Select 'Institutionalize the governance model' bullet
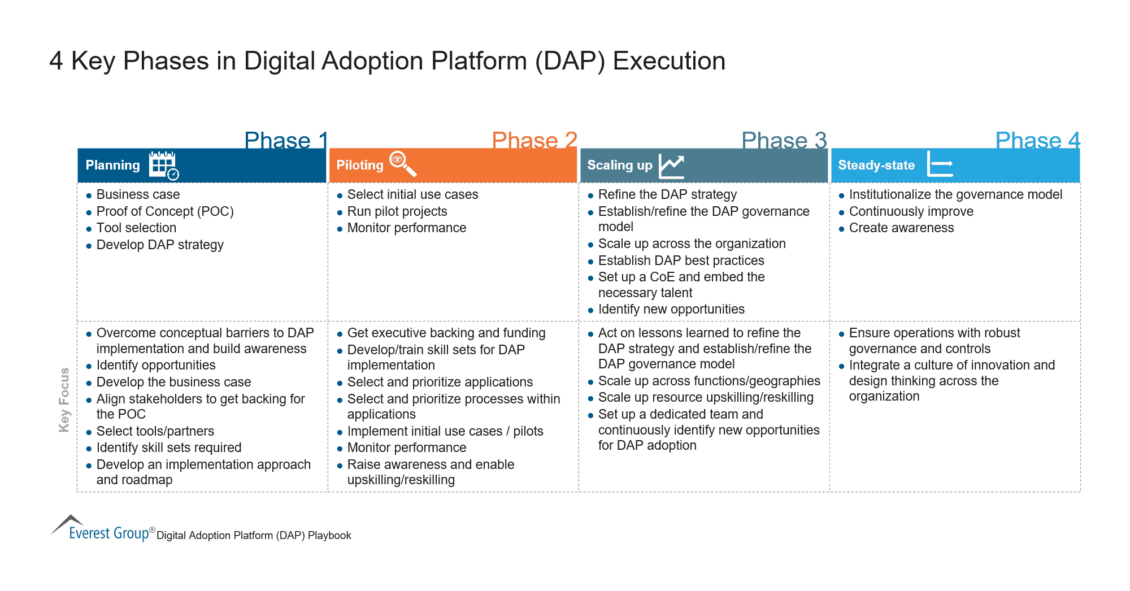The image size is (1130, 591). (x=956, y=195)
